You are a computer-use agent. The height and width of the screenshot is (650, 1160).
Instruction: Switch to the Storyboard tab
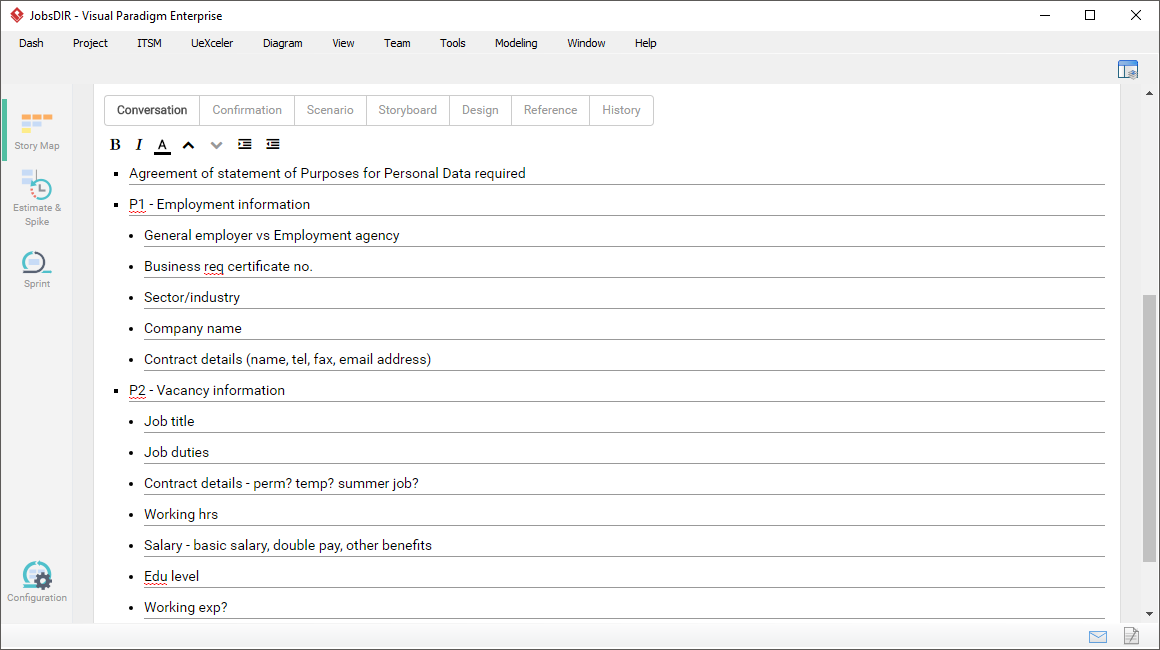407,110
